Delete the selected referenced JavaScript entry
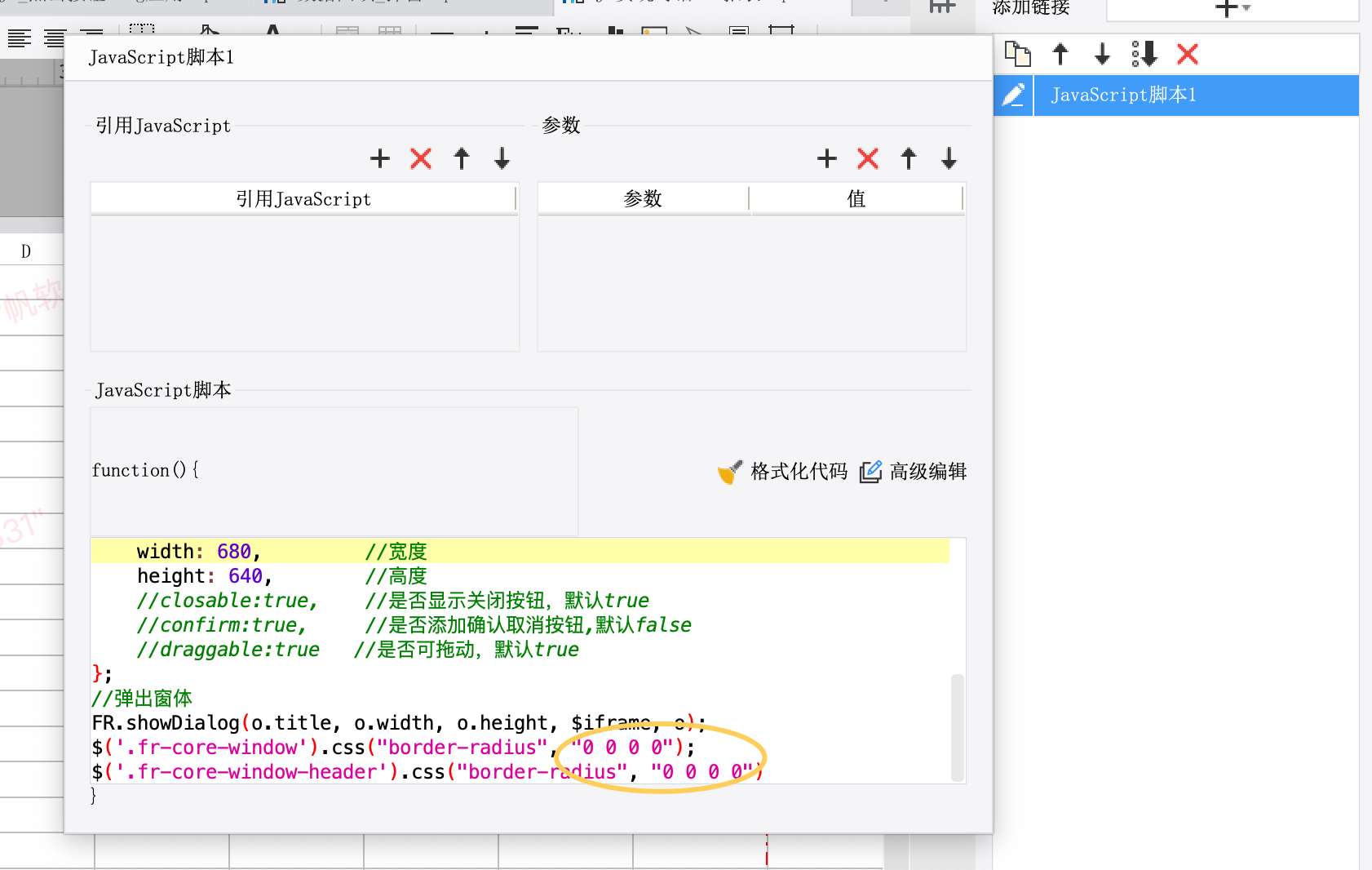 pyautogui.click(x=421, y=158)
